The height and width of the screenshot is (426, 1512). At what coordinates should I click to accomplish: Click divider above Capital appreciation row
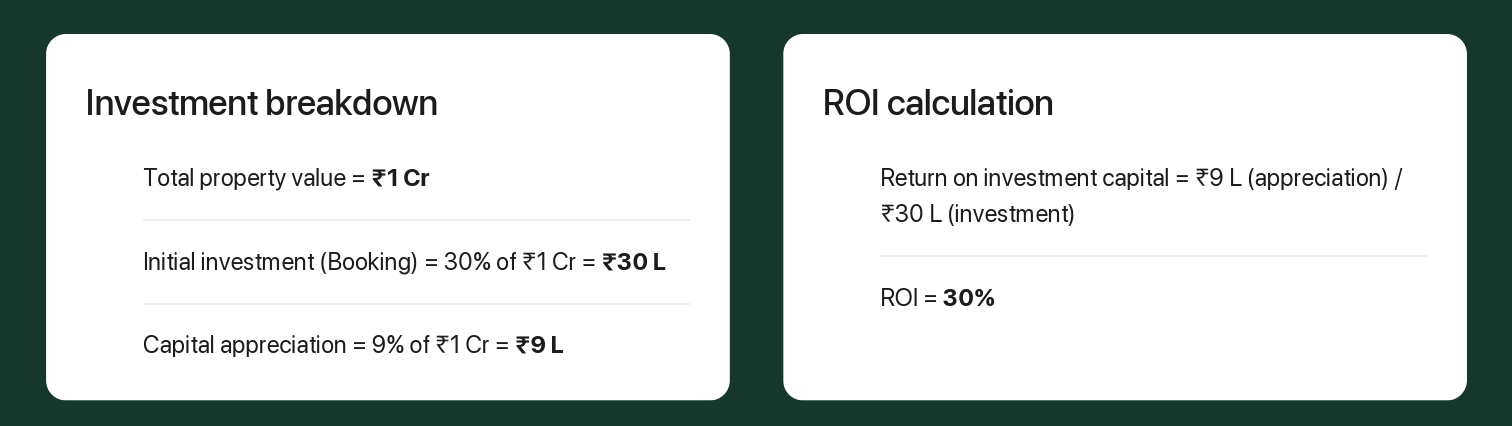pyautogui.click(x=416, y=304)
